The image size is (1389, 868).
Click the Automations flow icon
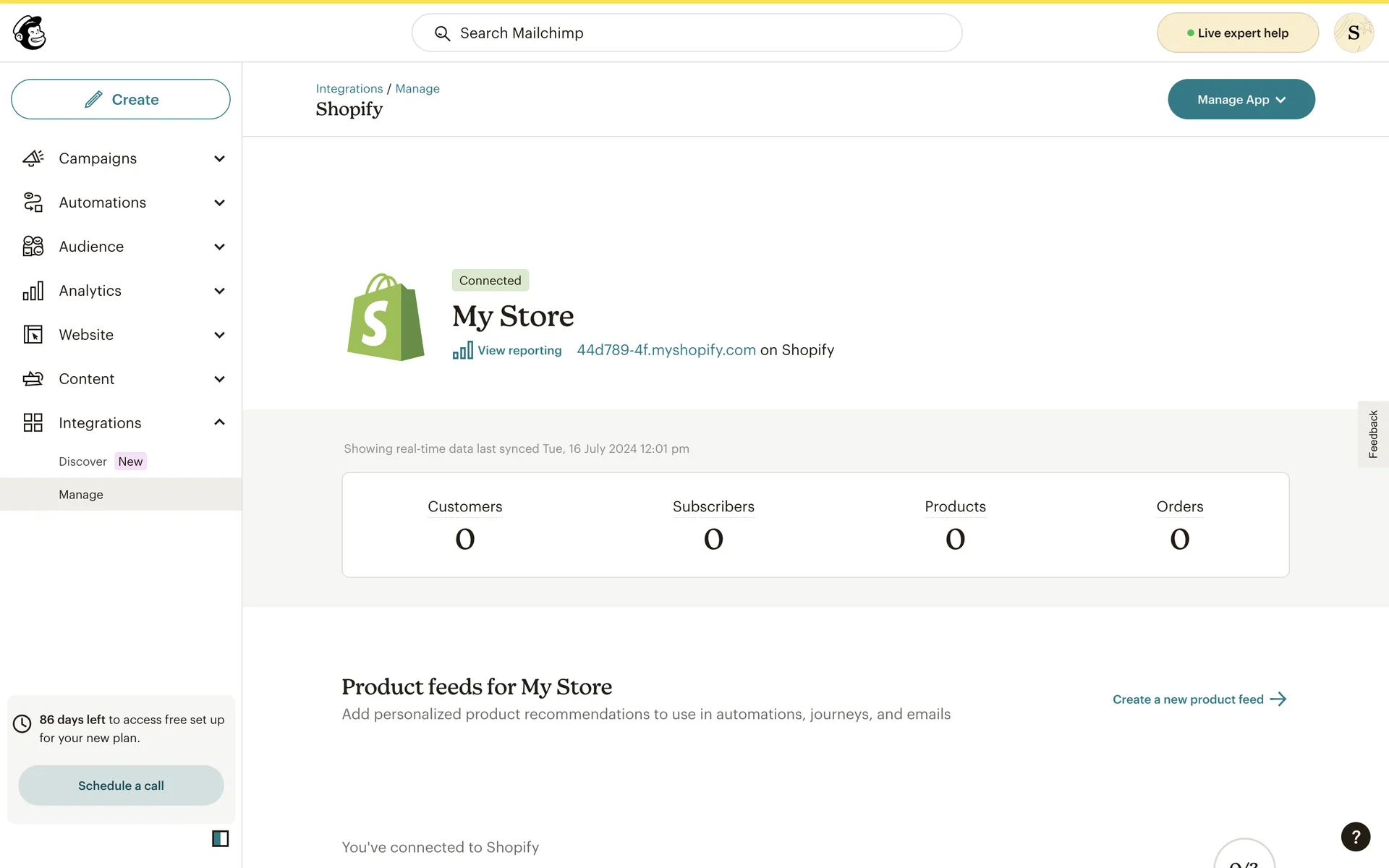click(x=33, y=203)
